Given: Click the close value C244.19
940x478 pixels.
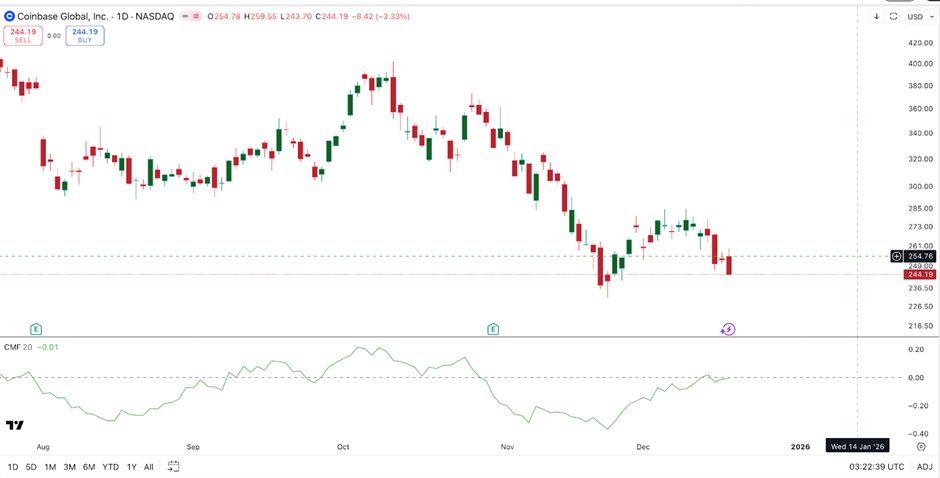Looking at the screenshot, I should (x=331, y=17).
